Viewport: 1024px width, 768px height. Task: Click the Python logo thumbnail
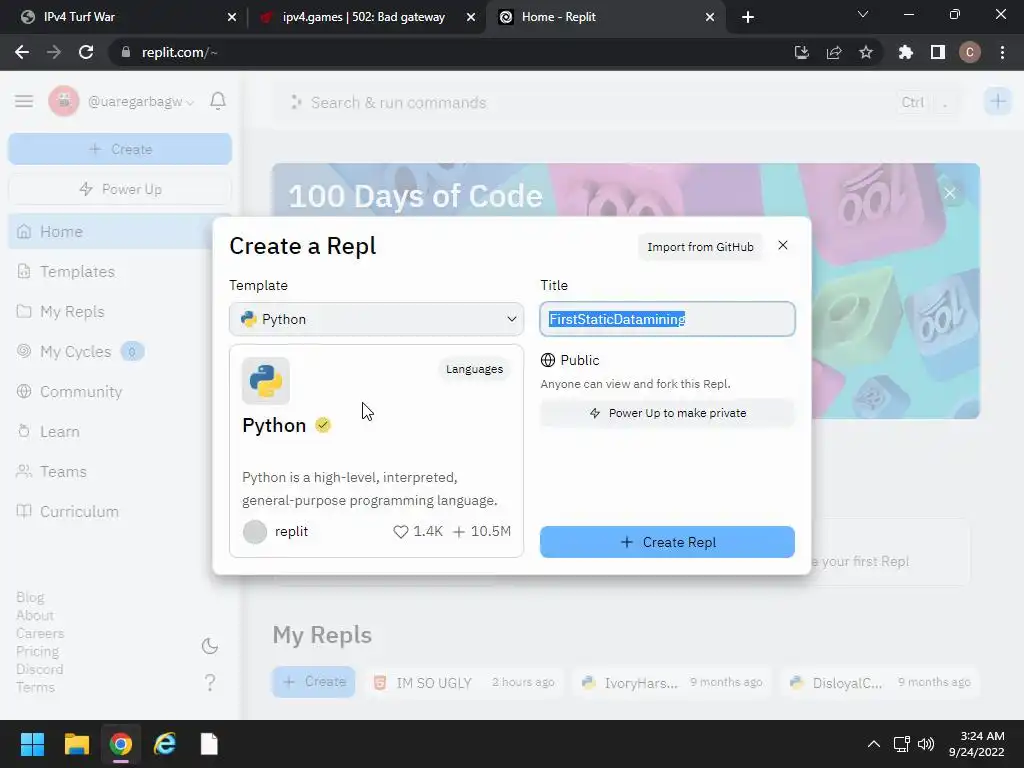[266, 381]
